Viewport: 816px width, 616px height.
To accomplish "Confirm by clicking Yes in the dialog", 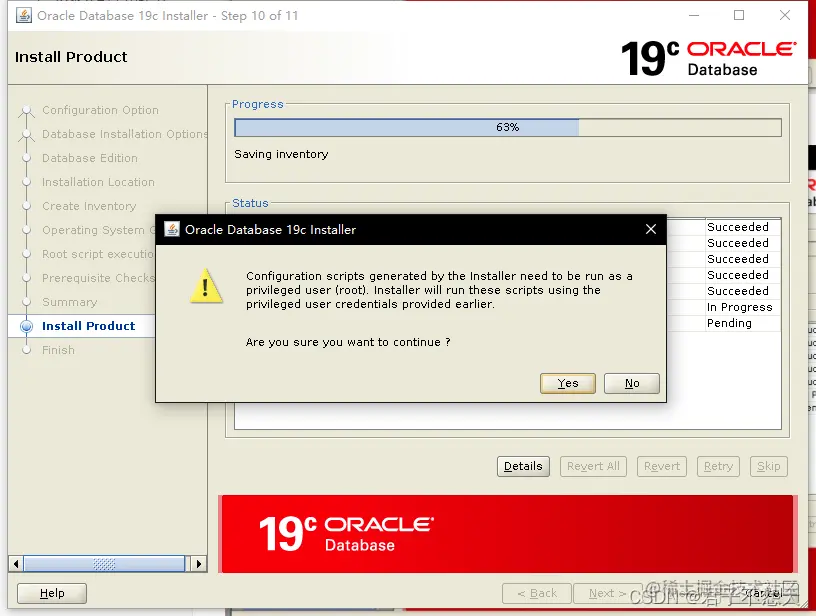I will [x=568, y=383].
